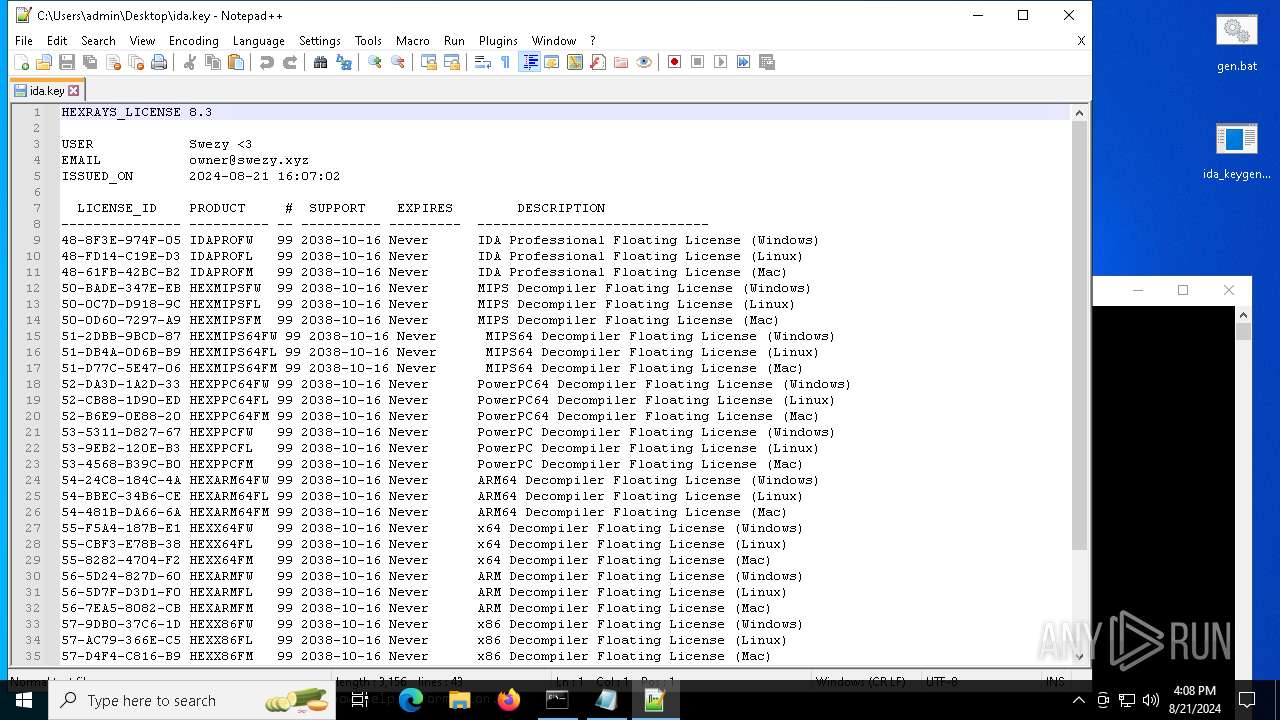Open the Macro menu
The image size is (1280, 720).
(412, 41)
